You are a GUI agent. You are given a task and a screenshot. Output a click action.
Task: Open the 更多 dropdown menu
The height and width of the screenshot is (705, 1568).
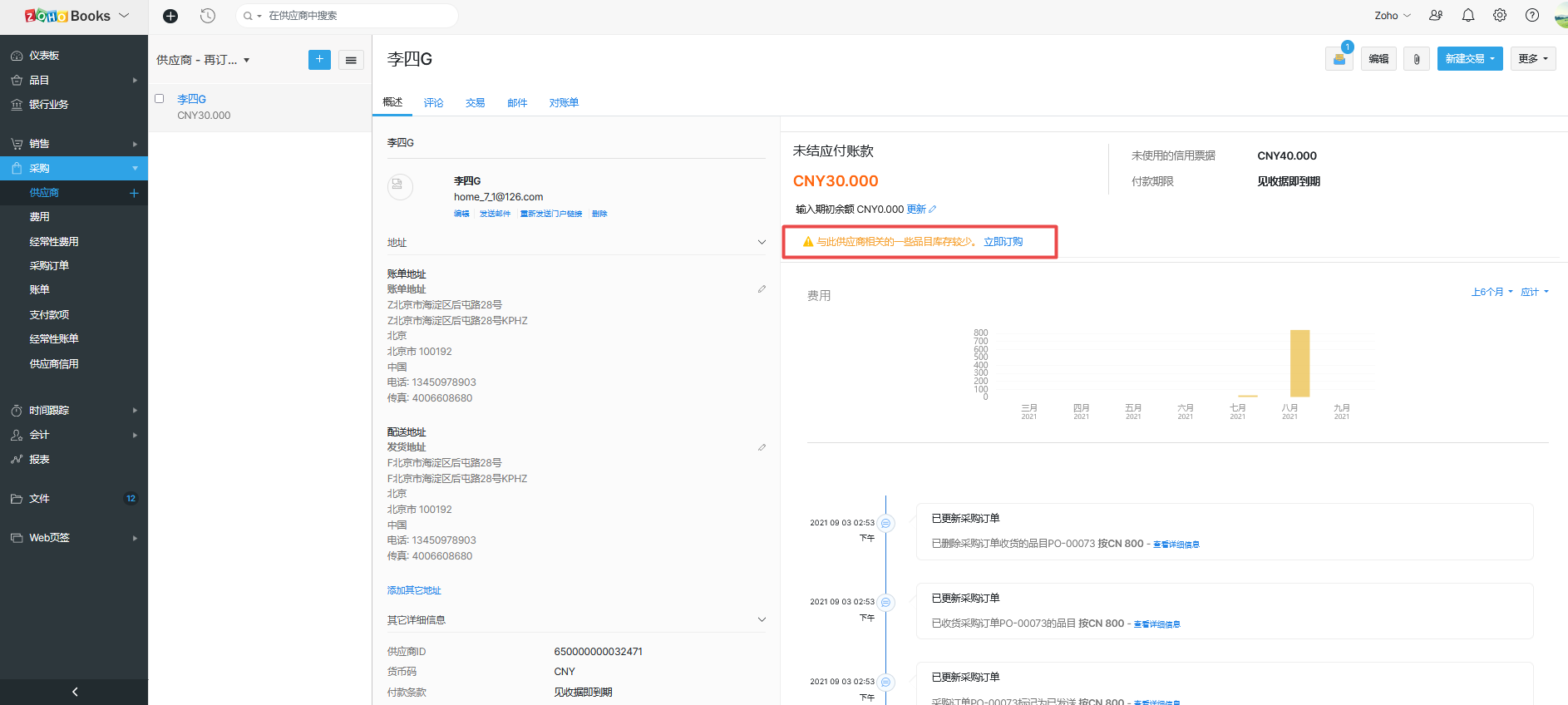[1532, 59]
